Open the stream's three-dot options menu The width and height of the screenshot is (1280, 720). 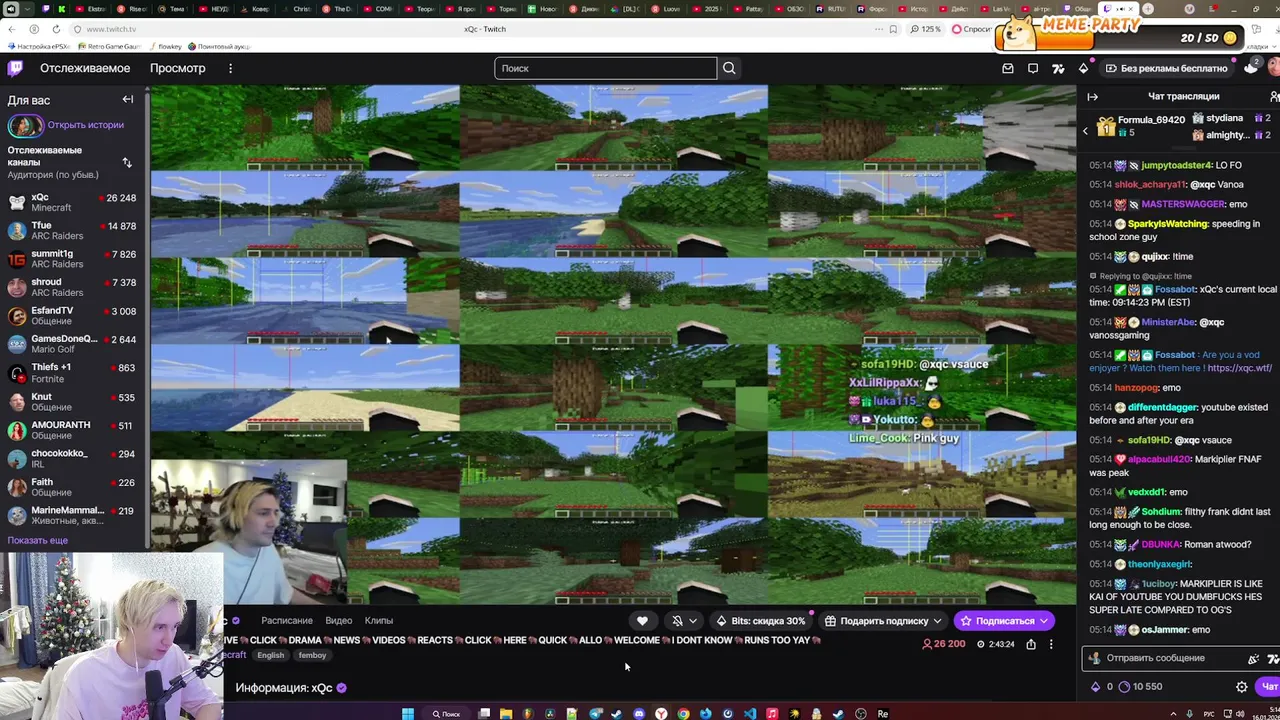pyautogui.click(x=1051, y=644)
